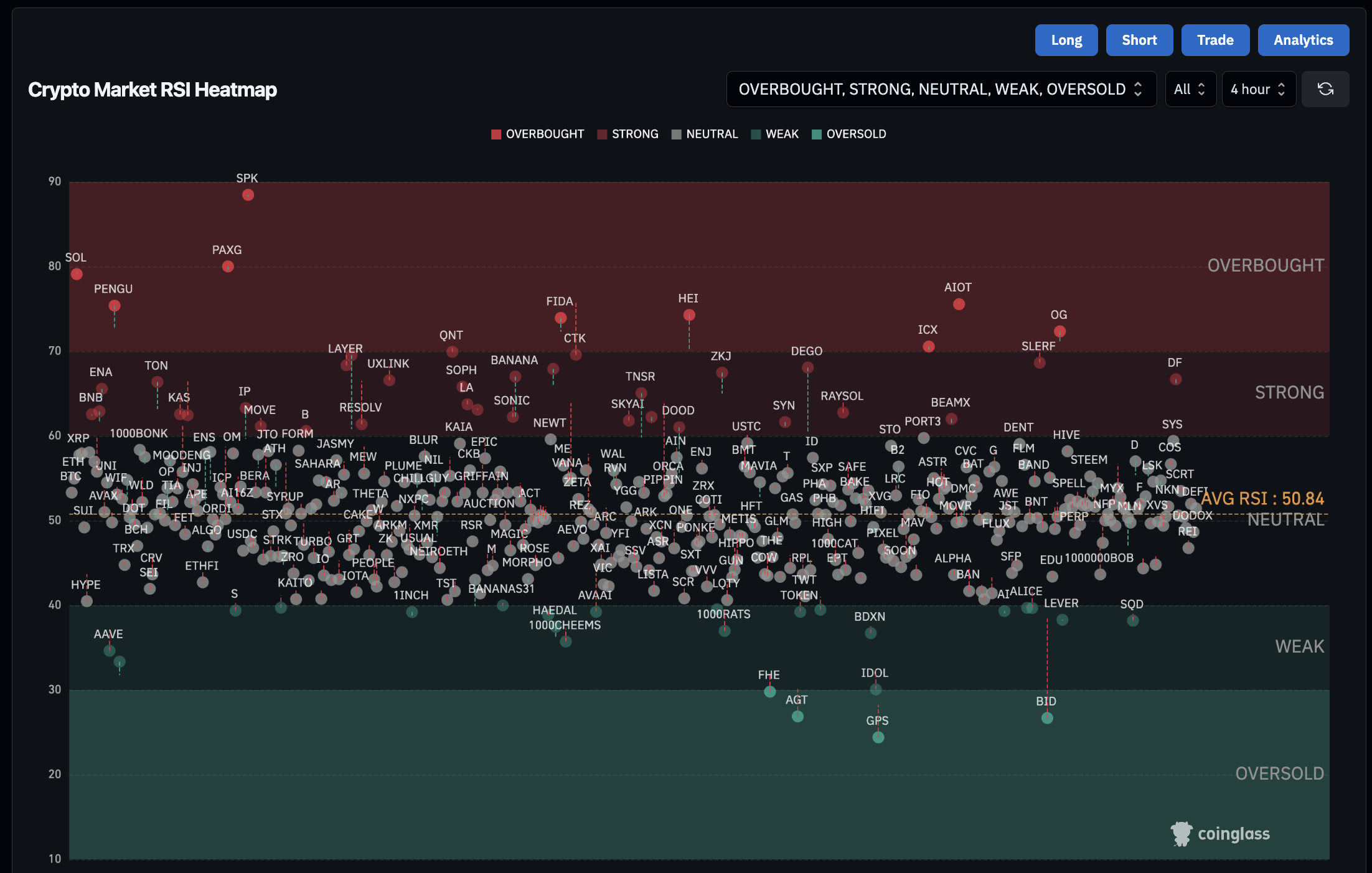Change the 4 hour timeframe dropdown

pos(1259,89)
